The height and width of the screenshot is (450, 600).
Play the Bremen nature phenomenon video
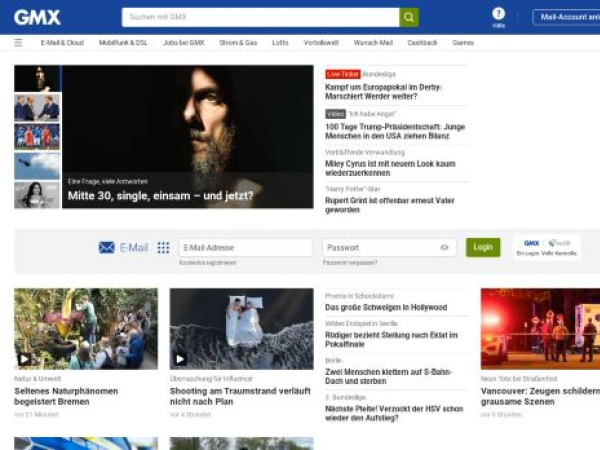(24, 359)
